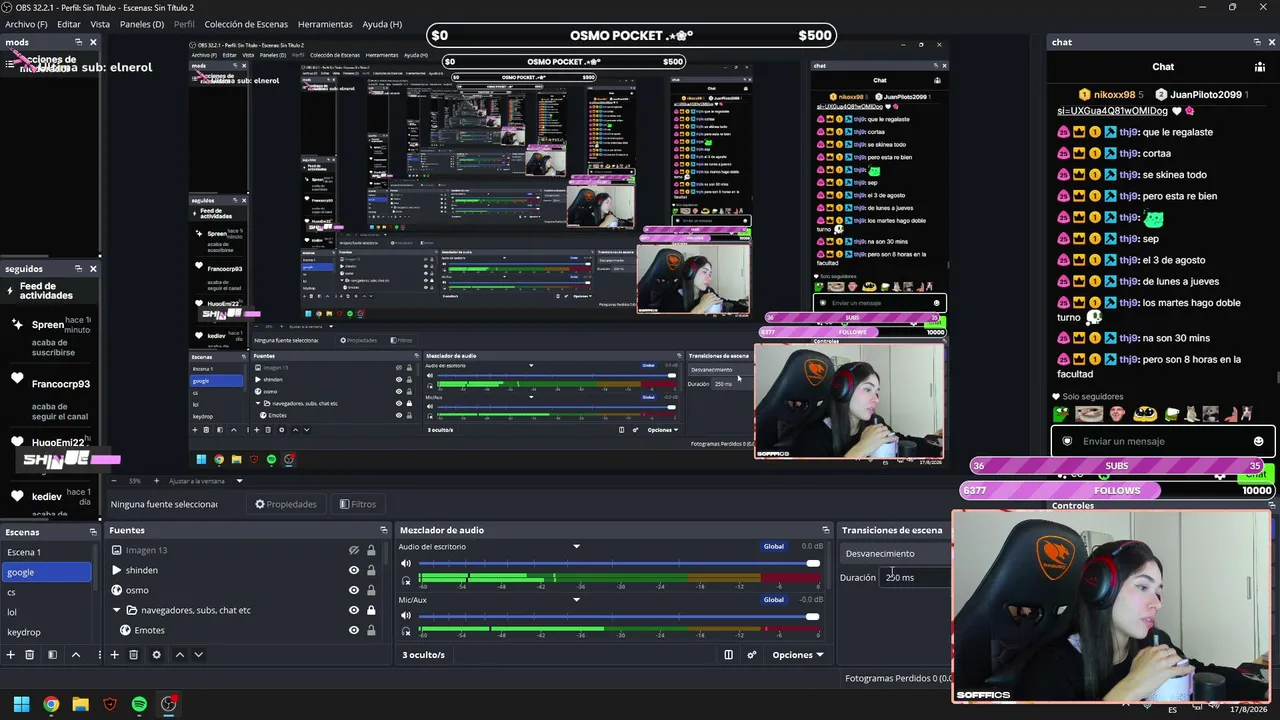This screenshot has height=720, width=1280.
Task: Toggle audio monitoring for Audio del escritorio
Action: pos(406,581)
